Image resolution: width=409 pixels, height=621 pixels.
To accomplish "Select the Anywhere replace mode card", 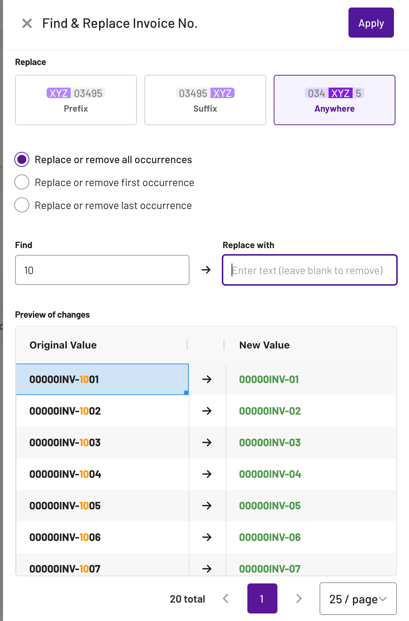I will [335, 100].
